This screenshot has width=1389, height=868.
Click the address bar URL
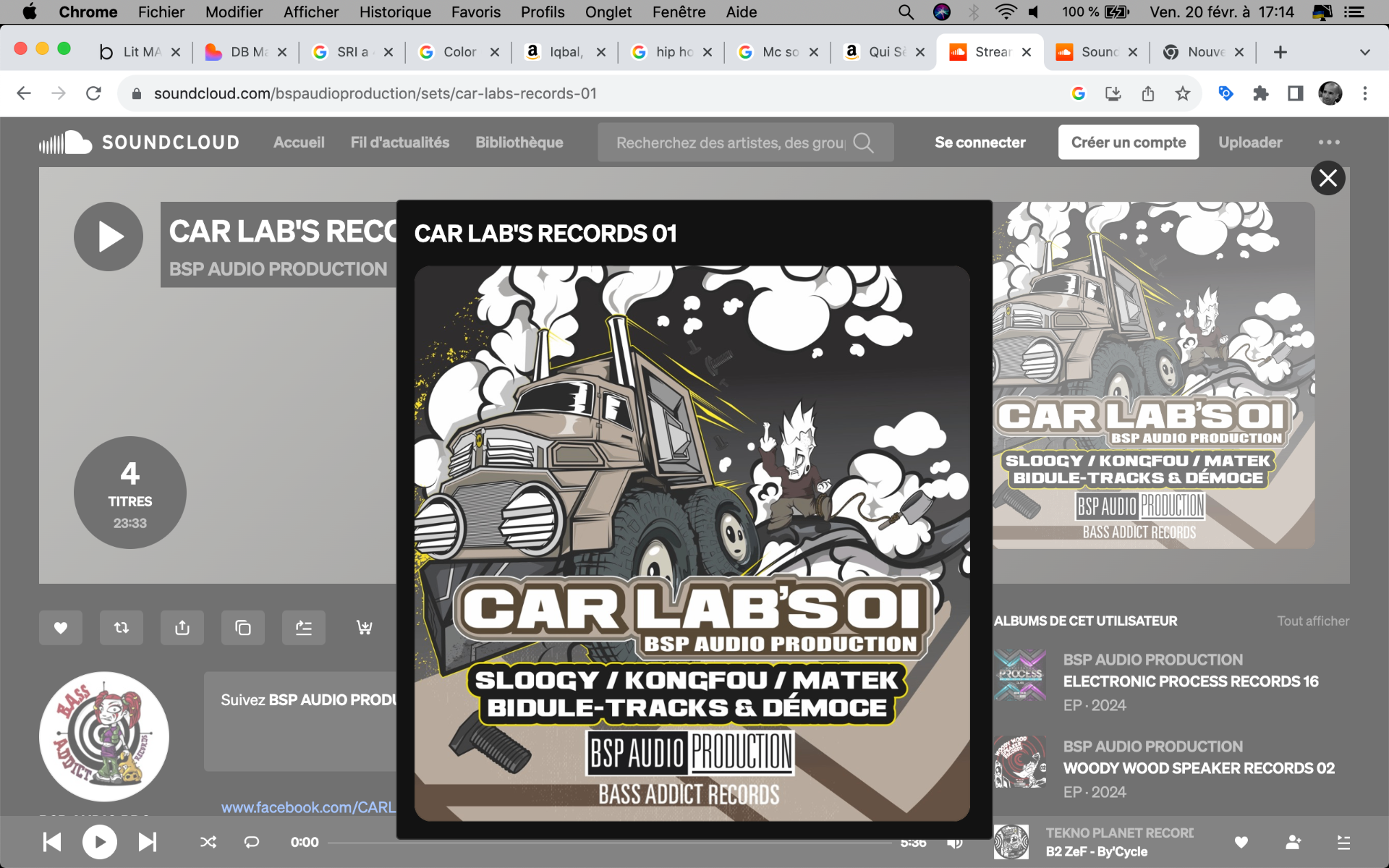[375, 93]
